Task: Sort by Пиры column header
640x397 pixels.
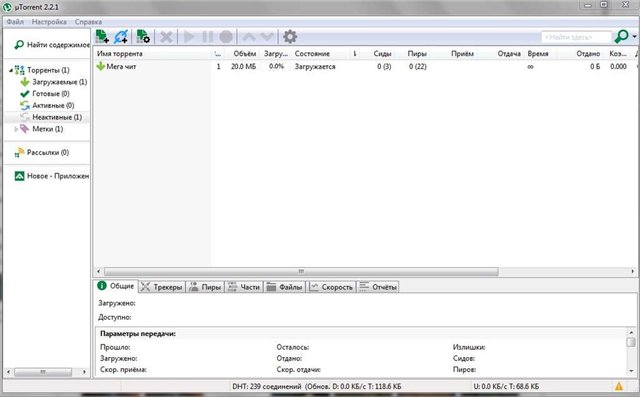Action: [x=417, y=54]
